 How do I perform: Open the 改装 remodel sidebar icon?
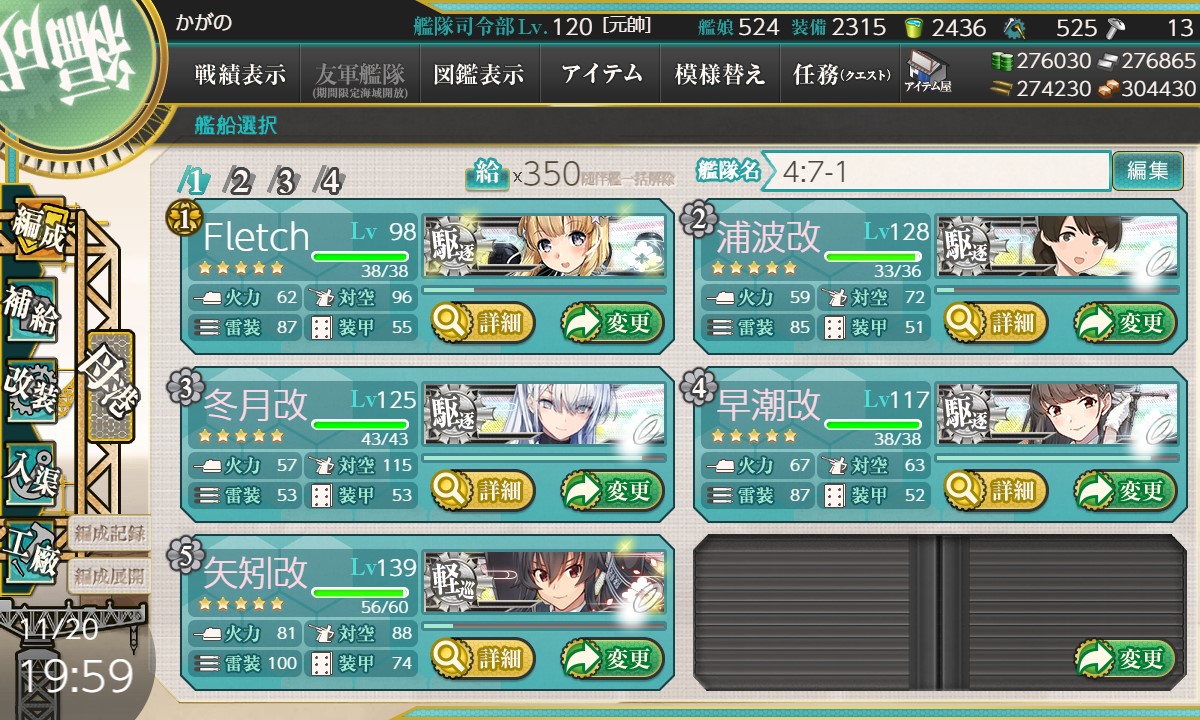point(30,388)
